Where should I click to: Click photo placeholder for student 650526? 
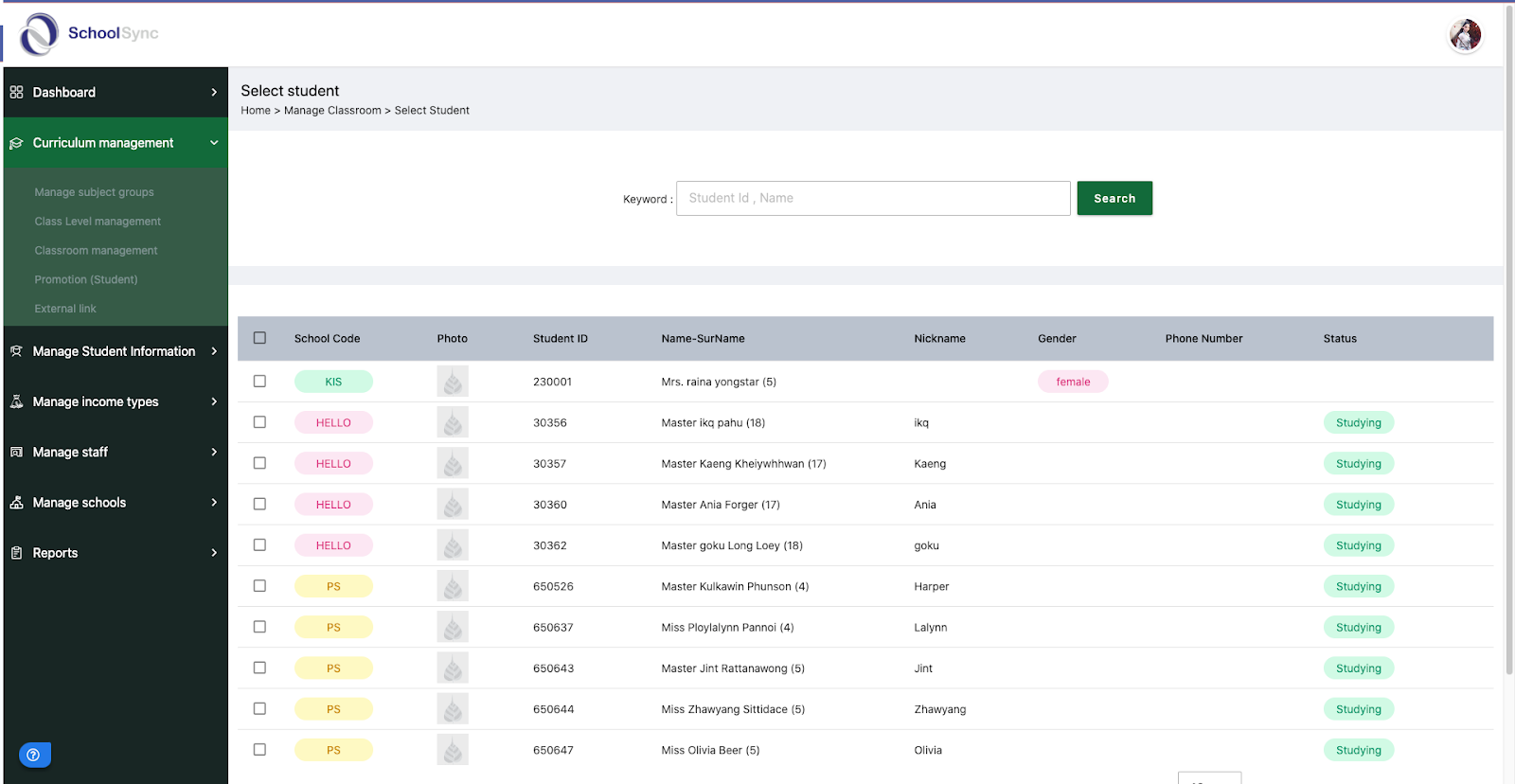[x=453, y=586]
